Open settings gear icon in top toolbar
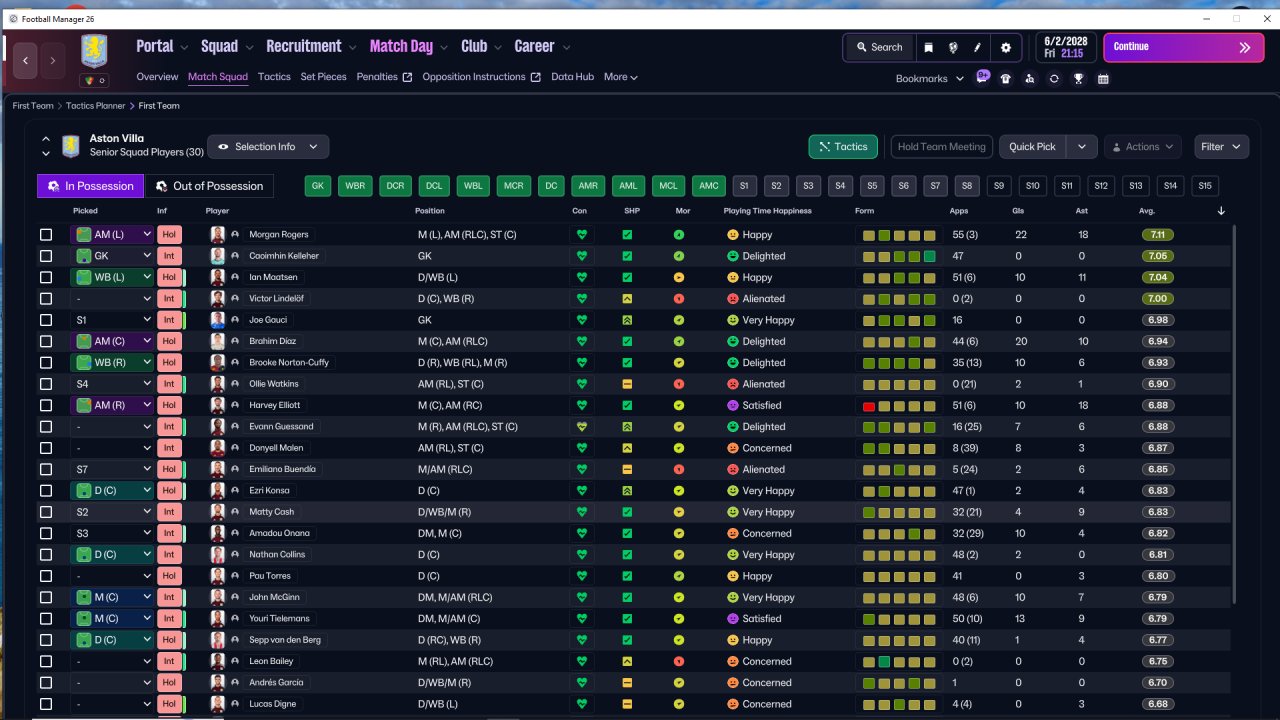 [x=1006, y=47]
